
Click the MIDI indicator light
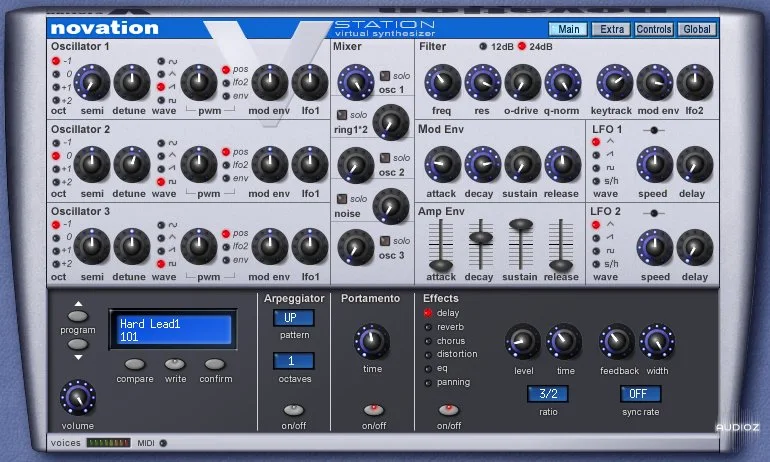(164, 443)
